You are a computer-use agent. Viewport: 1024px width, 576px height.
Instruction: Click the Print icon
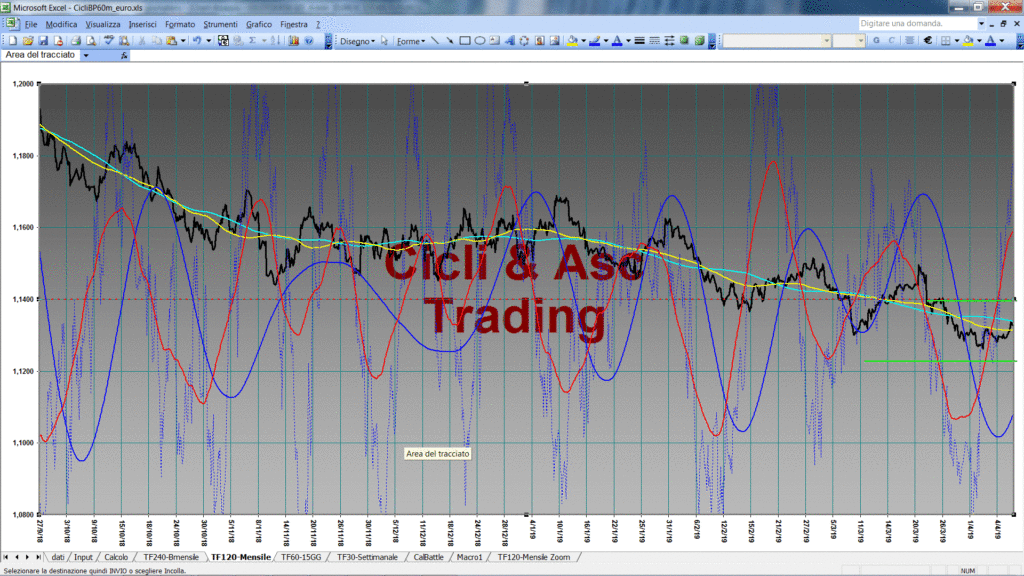[x=76, y=40]
